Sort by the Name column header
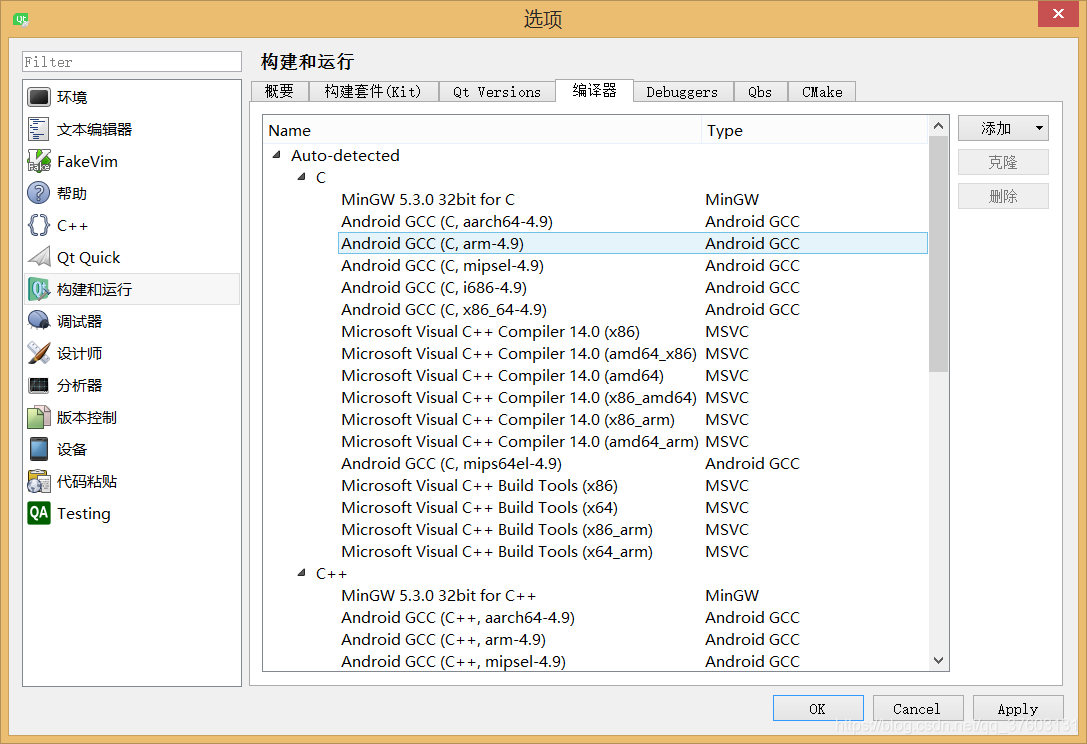Image resolution: width=1087 pixels, height=744 pixels. click(482, 130)
